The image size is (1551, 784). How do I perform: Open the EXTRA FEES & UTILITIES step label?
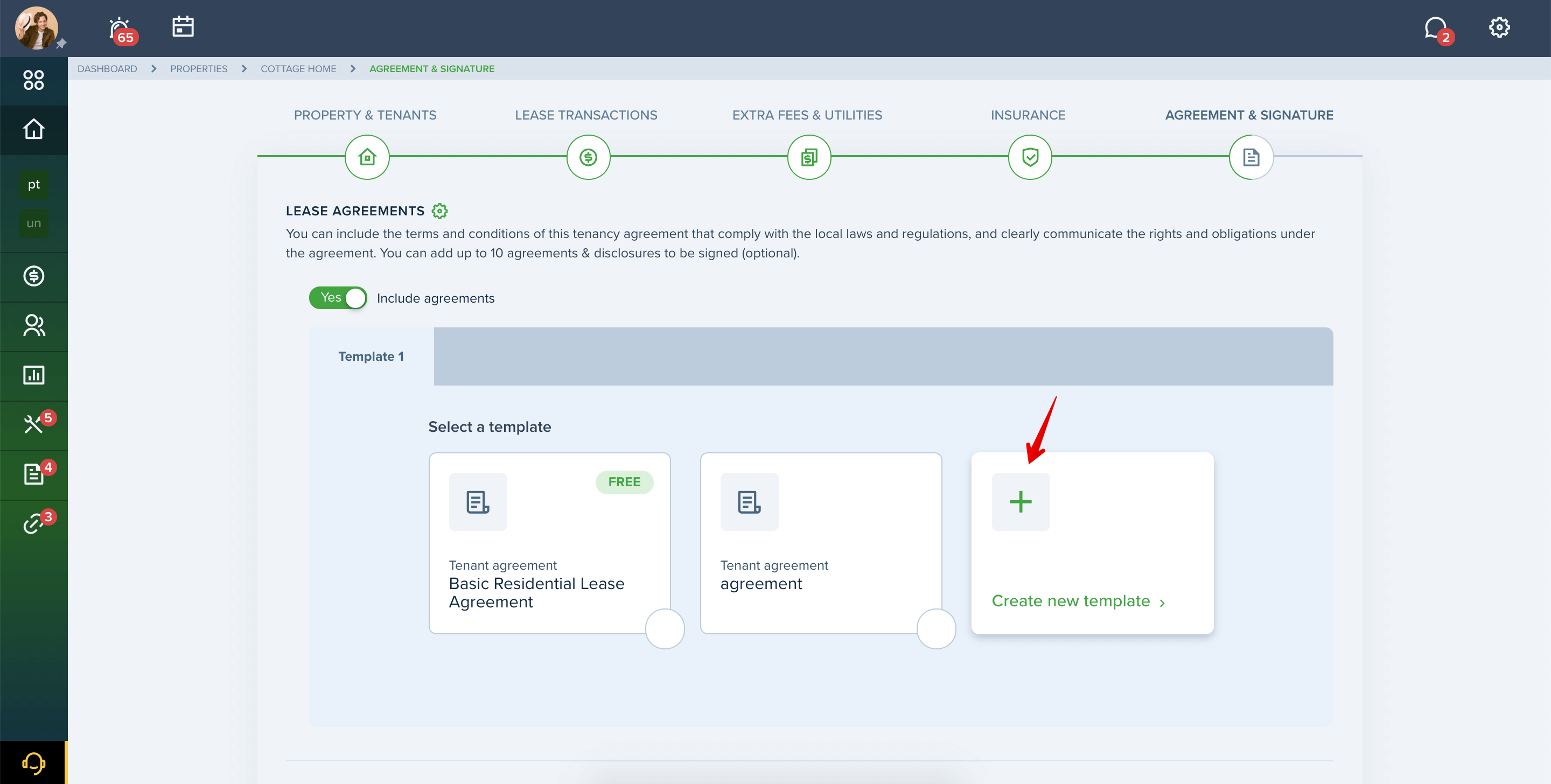(807, 115)
